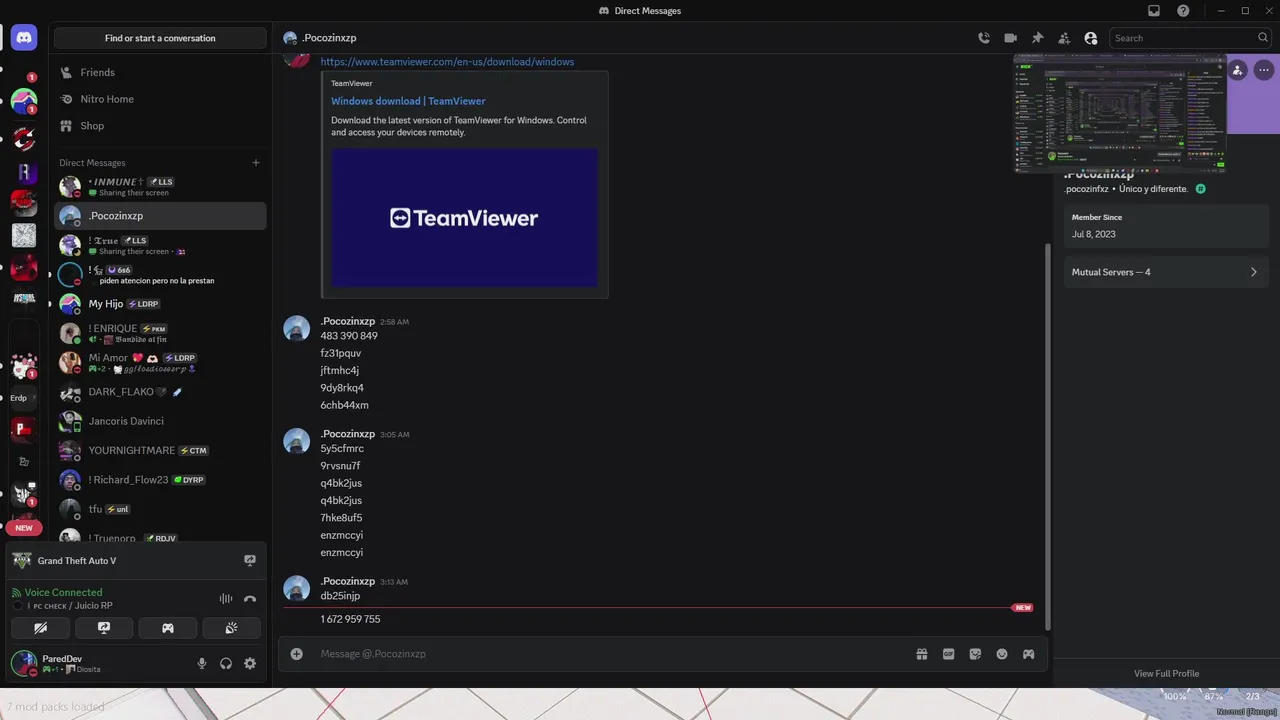Click the Search field in header
This screenshot has width=1280, height=720.
point(1190,38)
